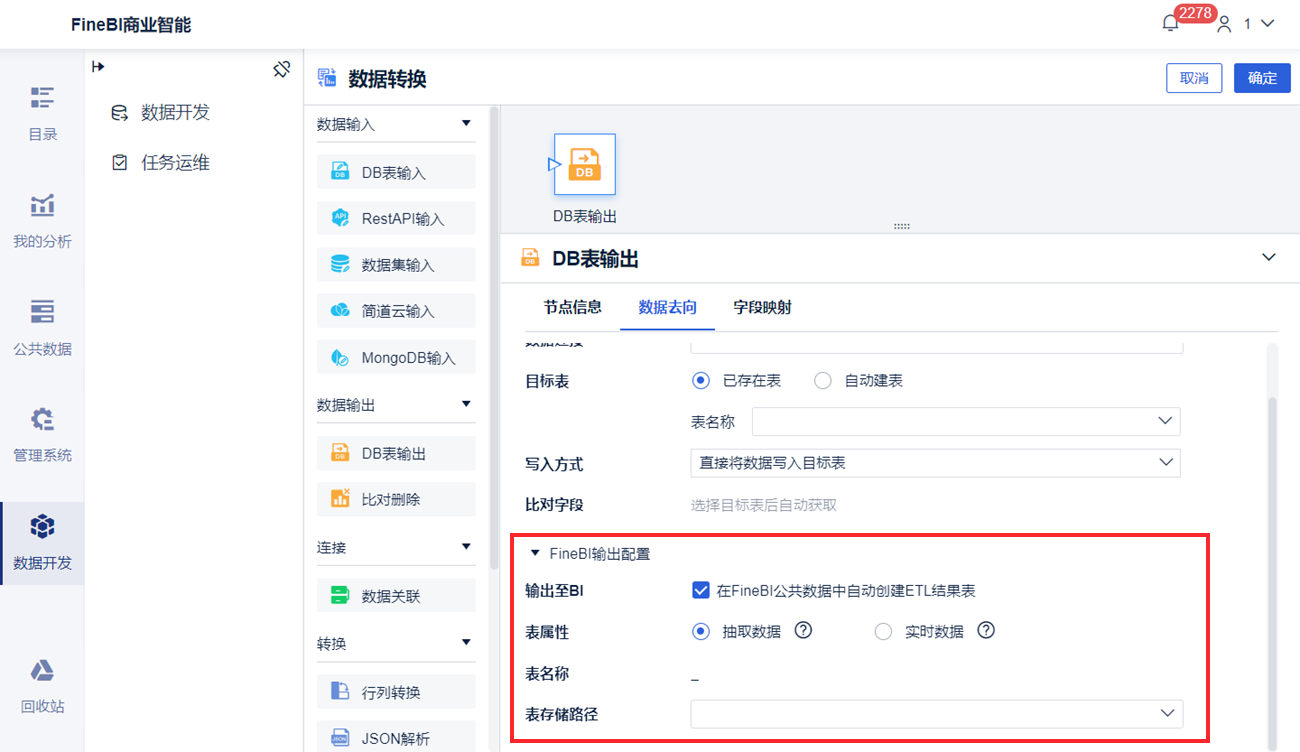Select the RestAPI输入 operator
The height and width of the screenshot is (752, 1300).
[x=396, y=218]
